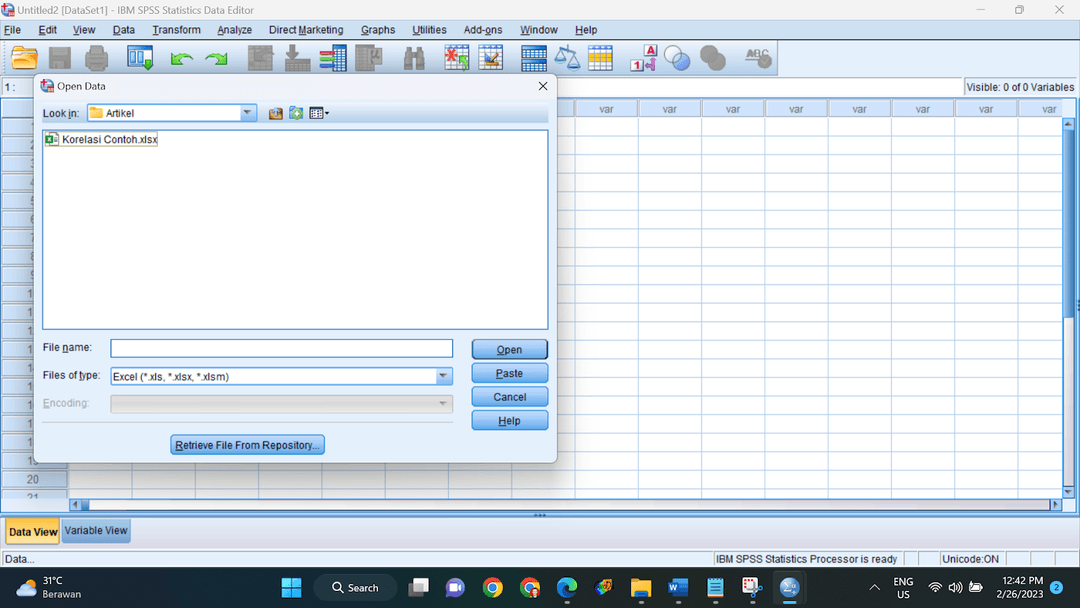Expand the Files of type dropdown
The width and height of the screenshot is (1080, 608).
coord(444,377)
